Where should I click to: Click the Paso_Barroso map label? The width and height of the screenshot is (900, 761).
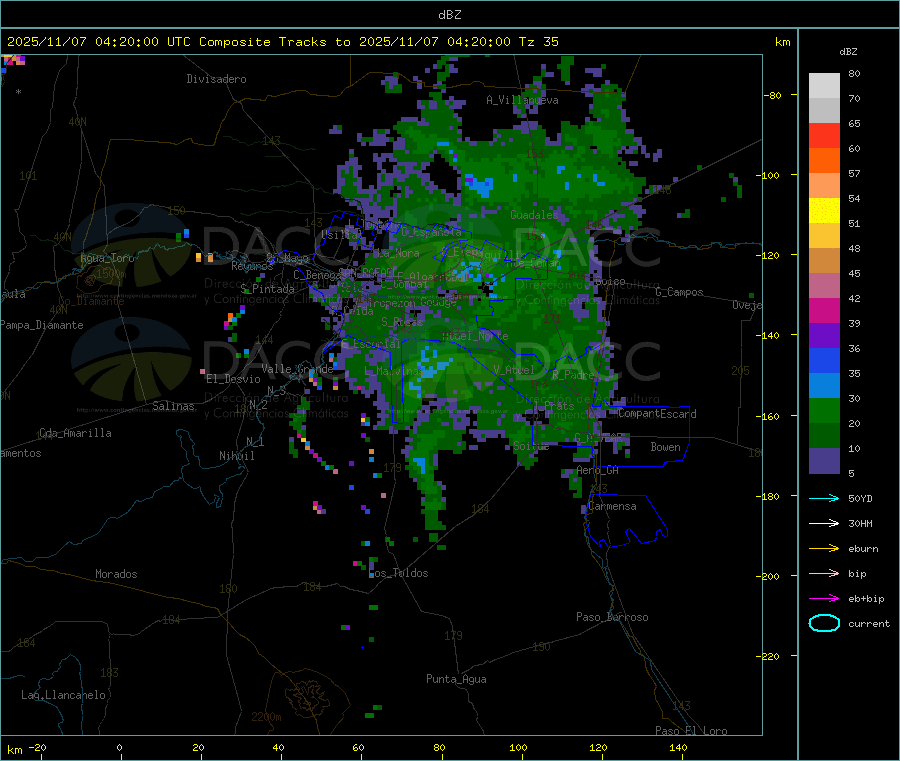point(612,617)
